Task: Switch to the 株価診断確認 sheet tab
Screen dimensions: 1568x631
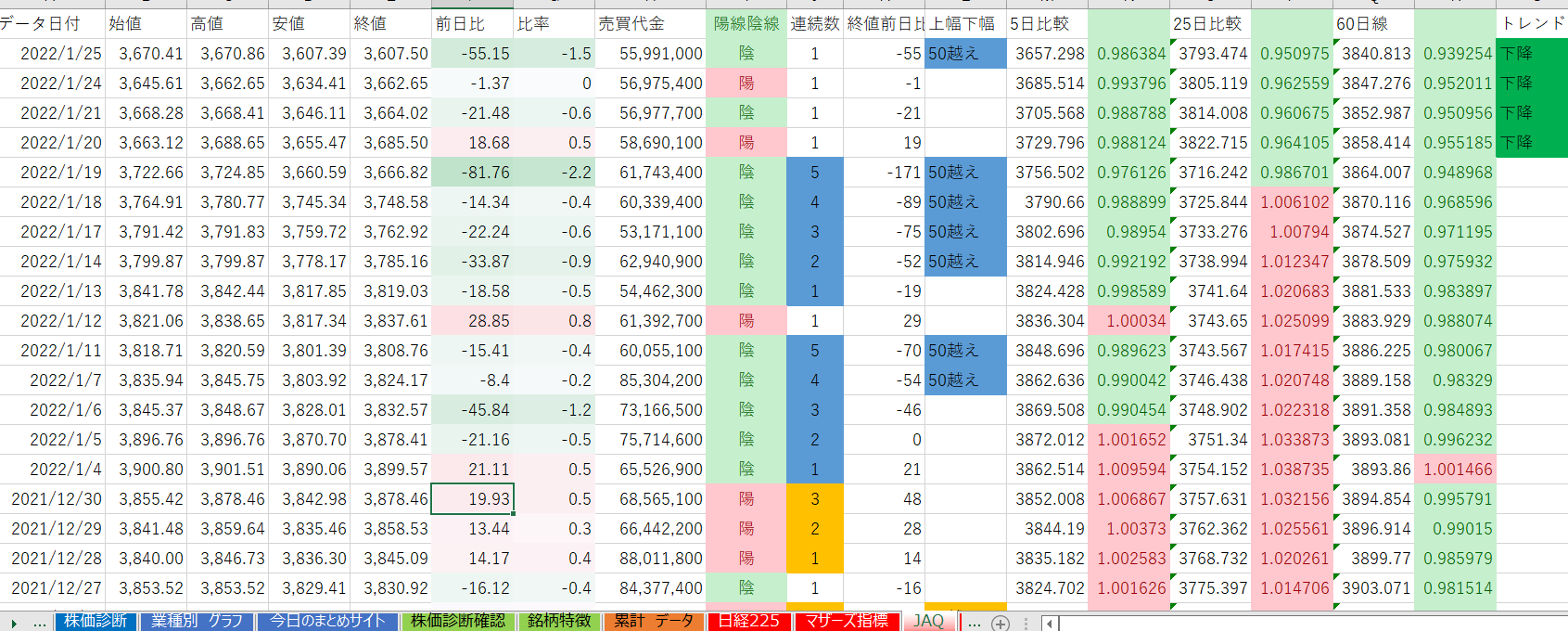Action: click(458, 621)
